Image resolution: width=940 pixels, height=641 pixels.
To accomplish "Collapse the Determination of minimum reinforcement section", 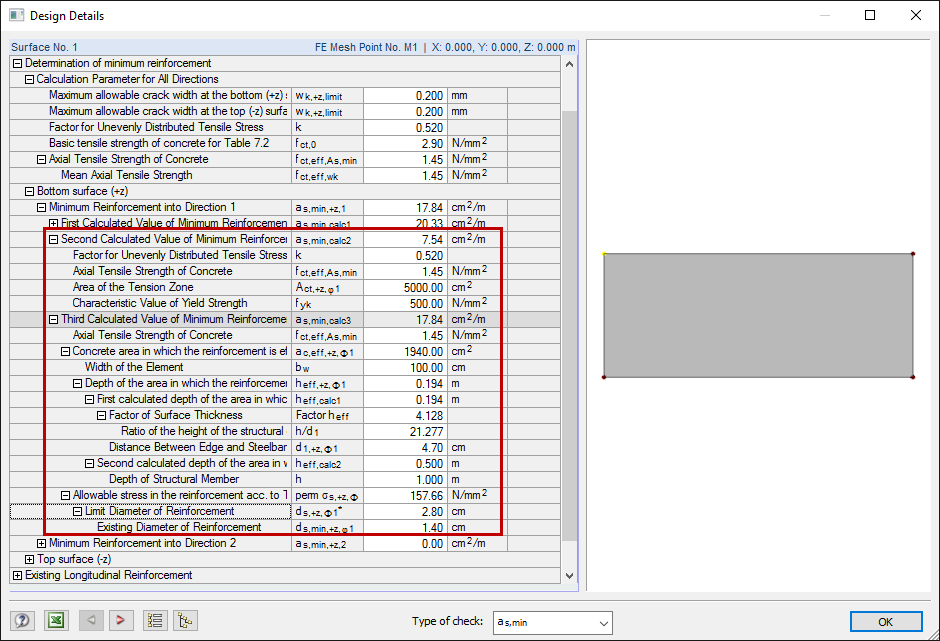I will 17,63.
